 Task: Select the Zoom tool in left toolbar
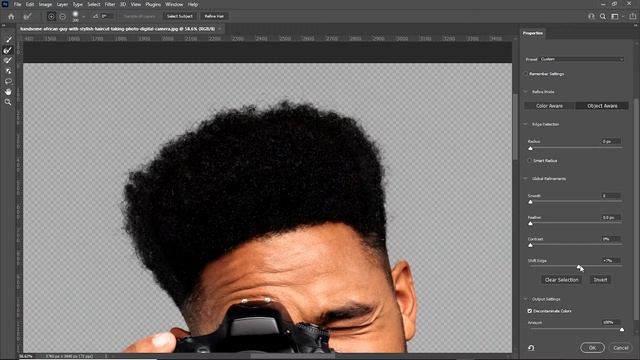click(8, 102)
